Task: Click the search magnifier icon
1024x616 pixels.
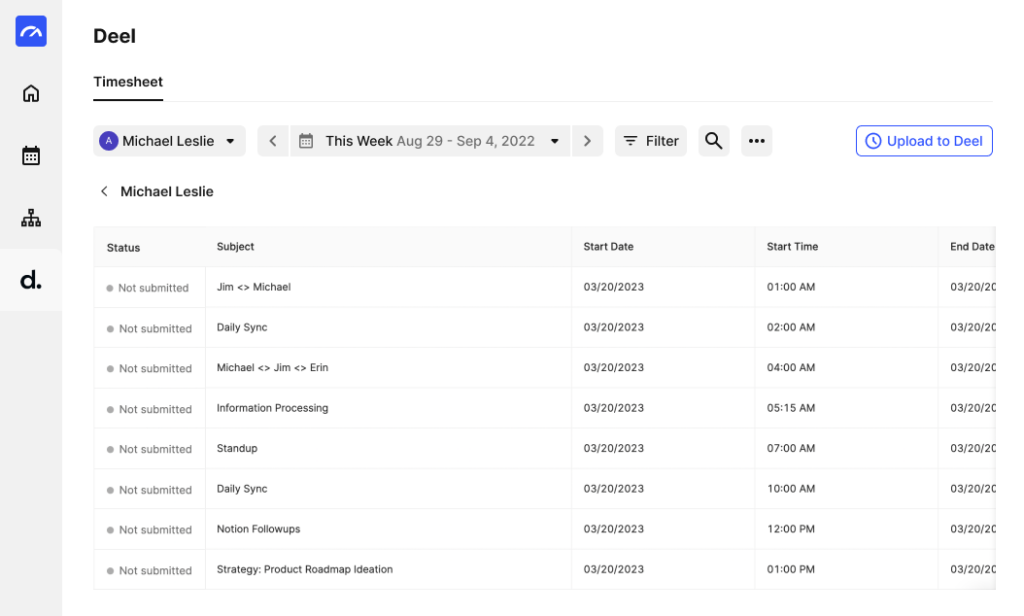Action: [x=713, y=141]
